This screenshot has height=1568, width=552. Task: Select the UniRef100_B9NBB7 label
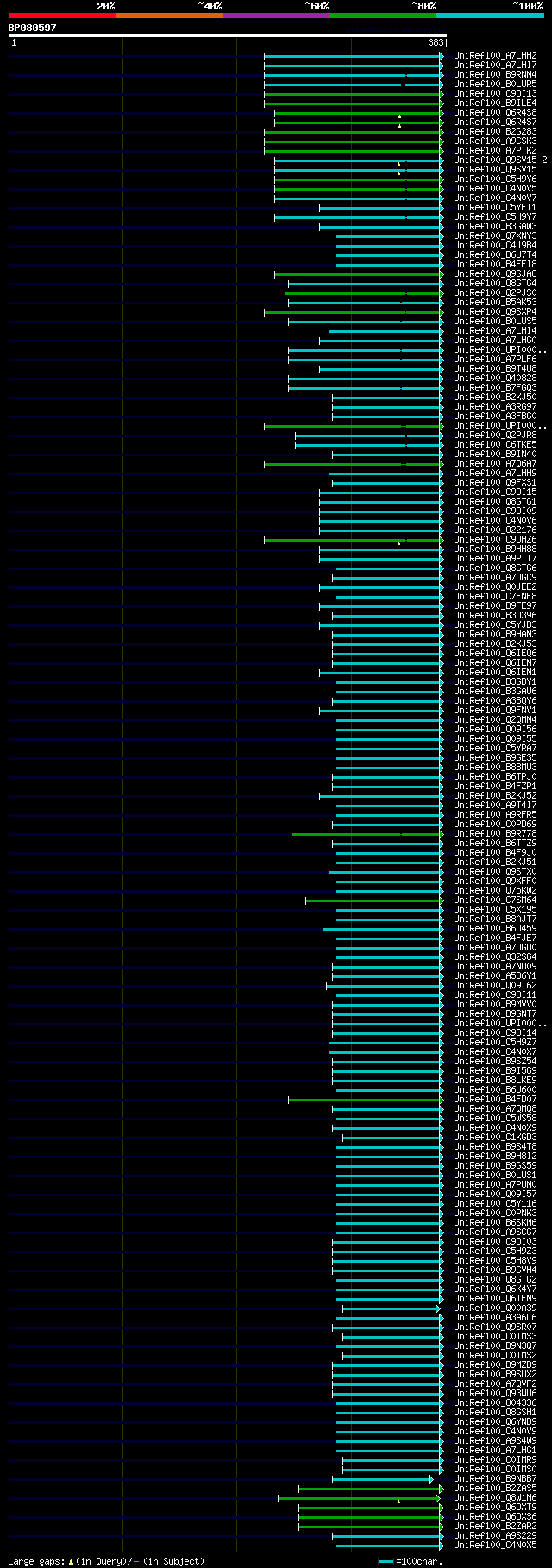point(495,1479)
